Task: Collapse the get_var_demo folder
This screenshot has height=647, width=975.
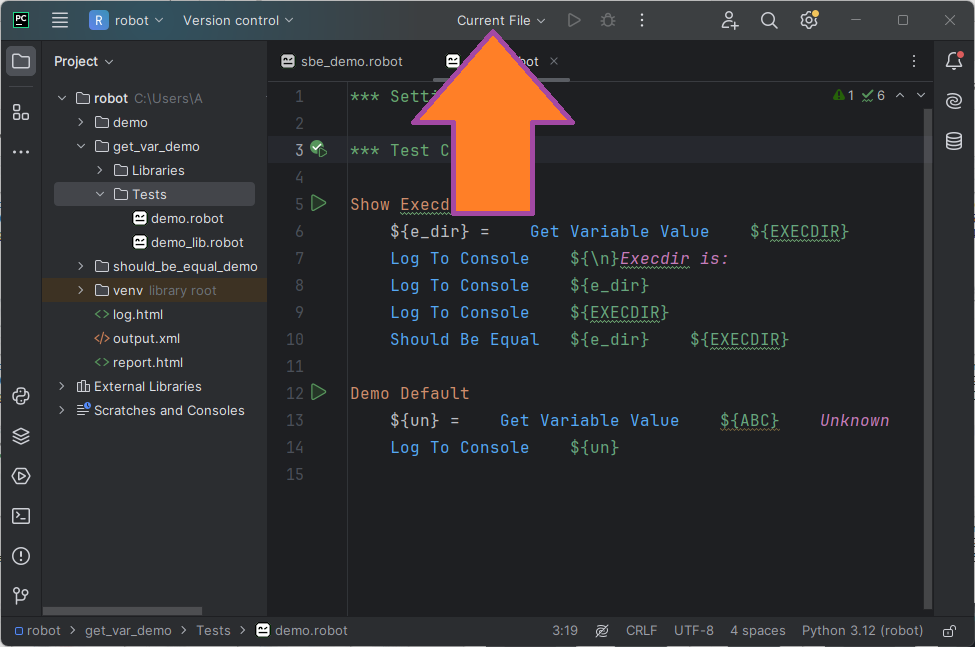Action: coord(81,146)
